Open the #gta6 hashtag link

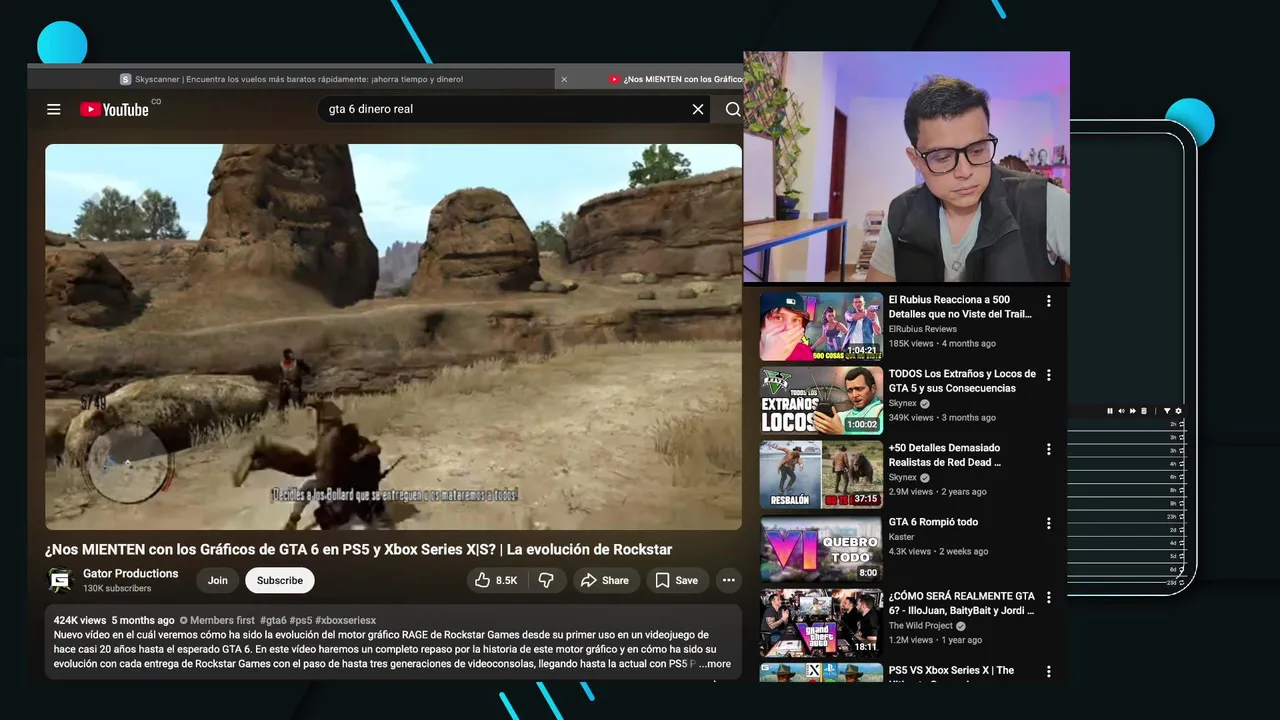[x=273, y=620]
